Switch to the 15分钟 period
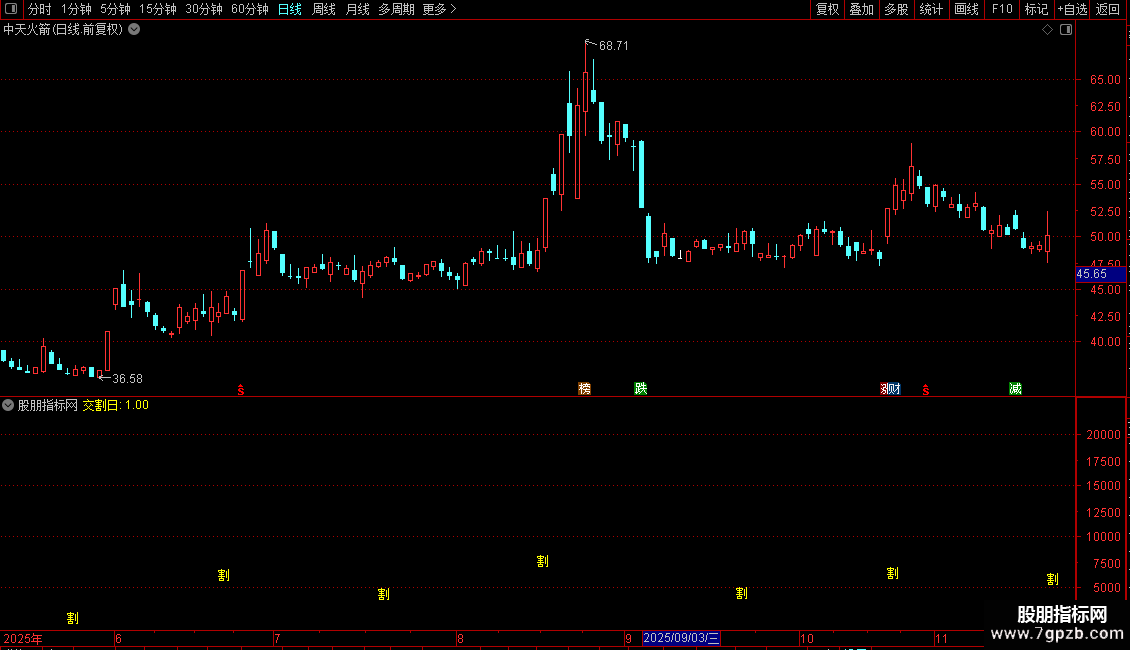 click(157, 9)
